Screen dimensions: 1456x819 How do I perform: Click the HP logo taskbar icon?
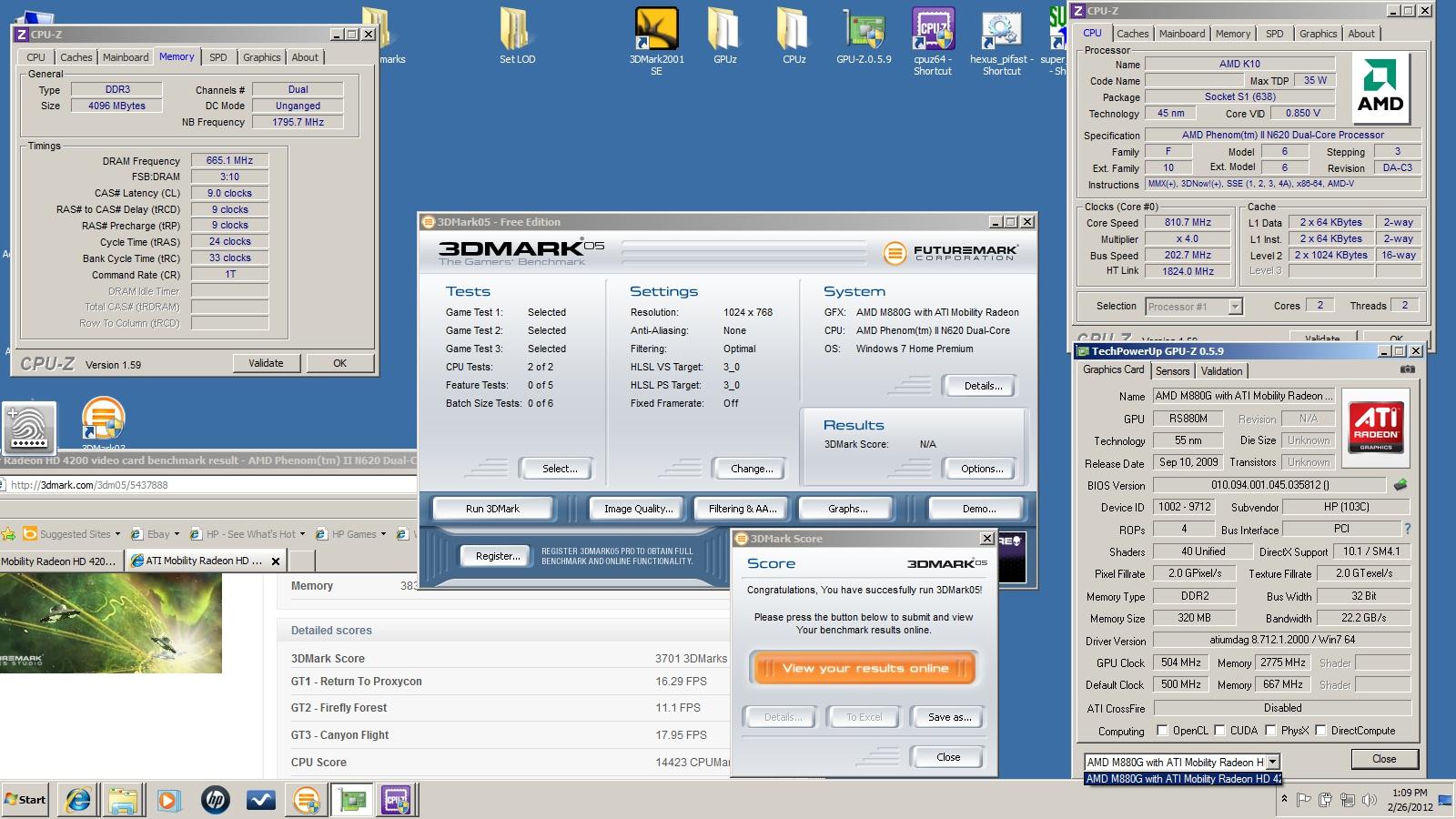pos(215,800)
